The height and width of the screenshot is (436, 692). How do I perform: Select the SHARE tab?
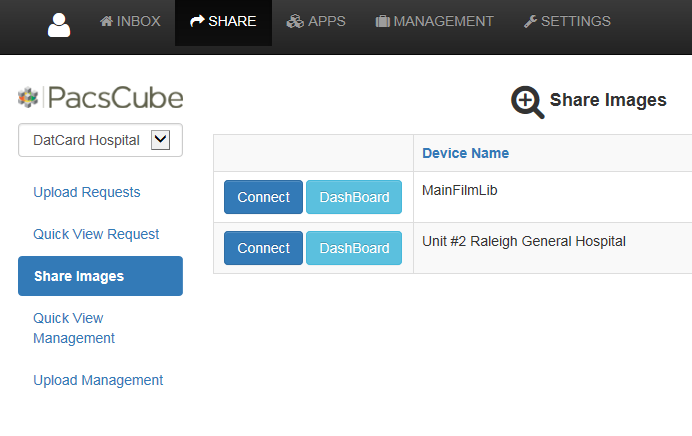pyautogui.click(x=223, y=21)
